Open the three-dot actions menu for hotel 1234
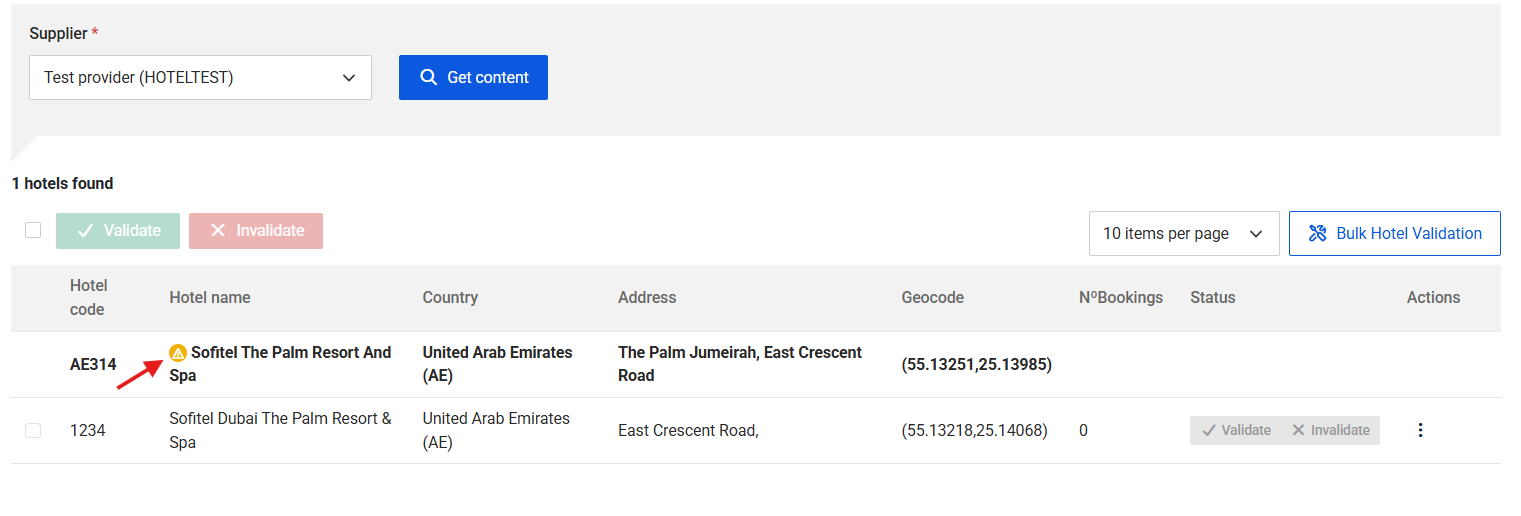This screenshot has width=1521, height=516. point(1420,430)
